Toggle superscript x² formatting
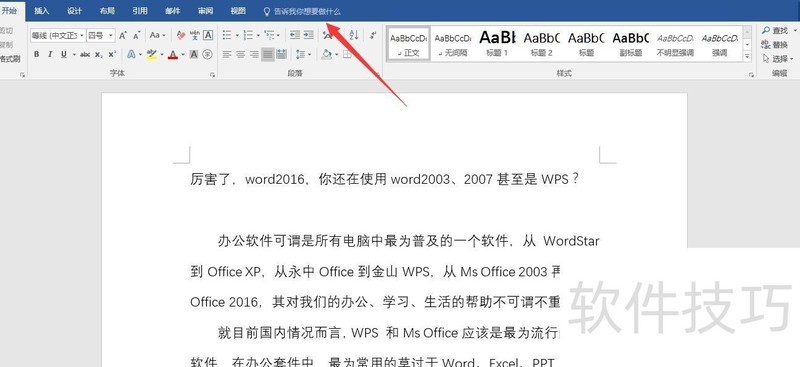 tap(112, 54)
